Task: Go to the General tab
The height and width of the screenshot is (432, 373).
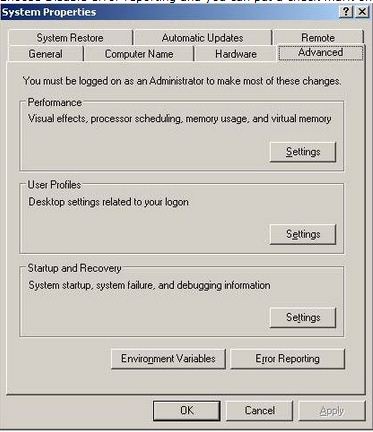Action: coord(45,54)
